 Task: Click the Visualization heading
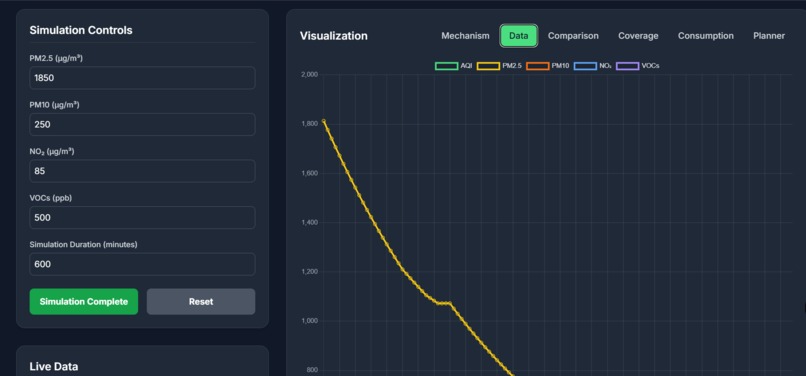tap(334, 36)
